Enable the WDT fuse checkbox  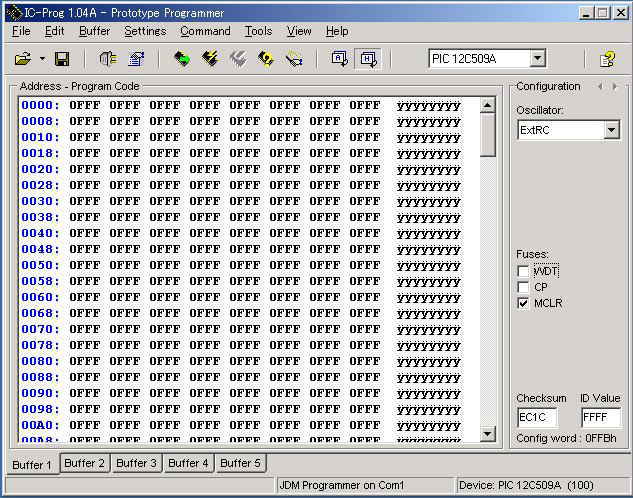tap(523, 271)
